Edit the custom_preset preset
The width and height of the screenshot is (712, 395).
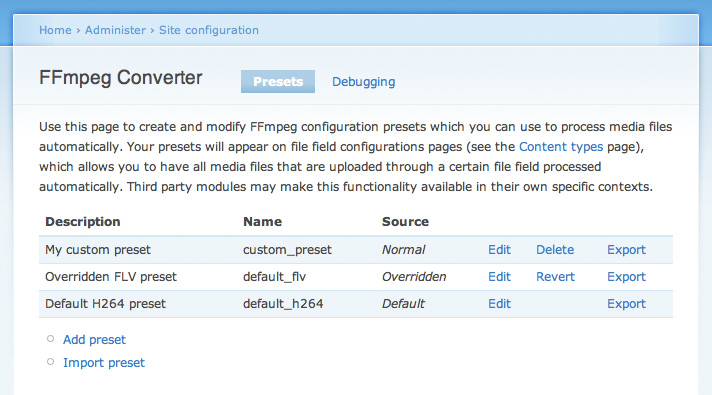coord(499,250)
